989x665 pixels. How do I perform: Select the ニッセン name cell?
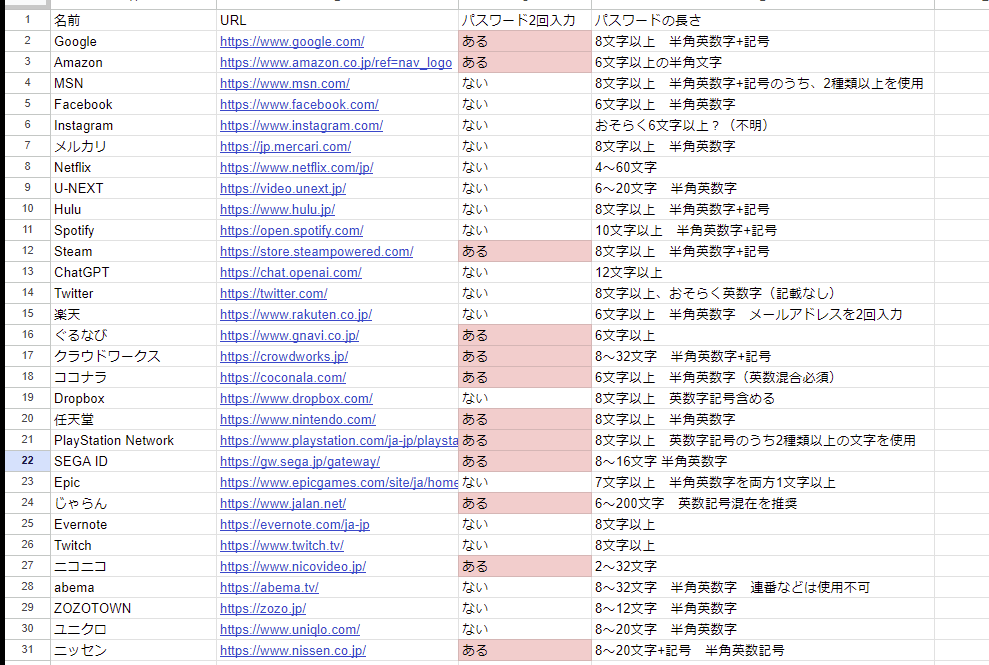point(133,650)
